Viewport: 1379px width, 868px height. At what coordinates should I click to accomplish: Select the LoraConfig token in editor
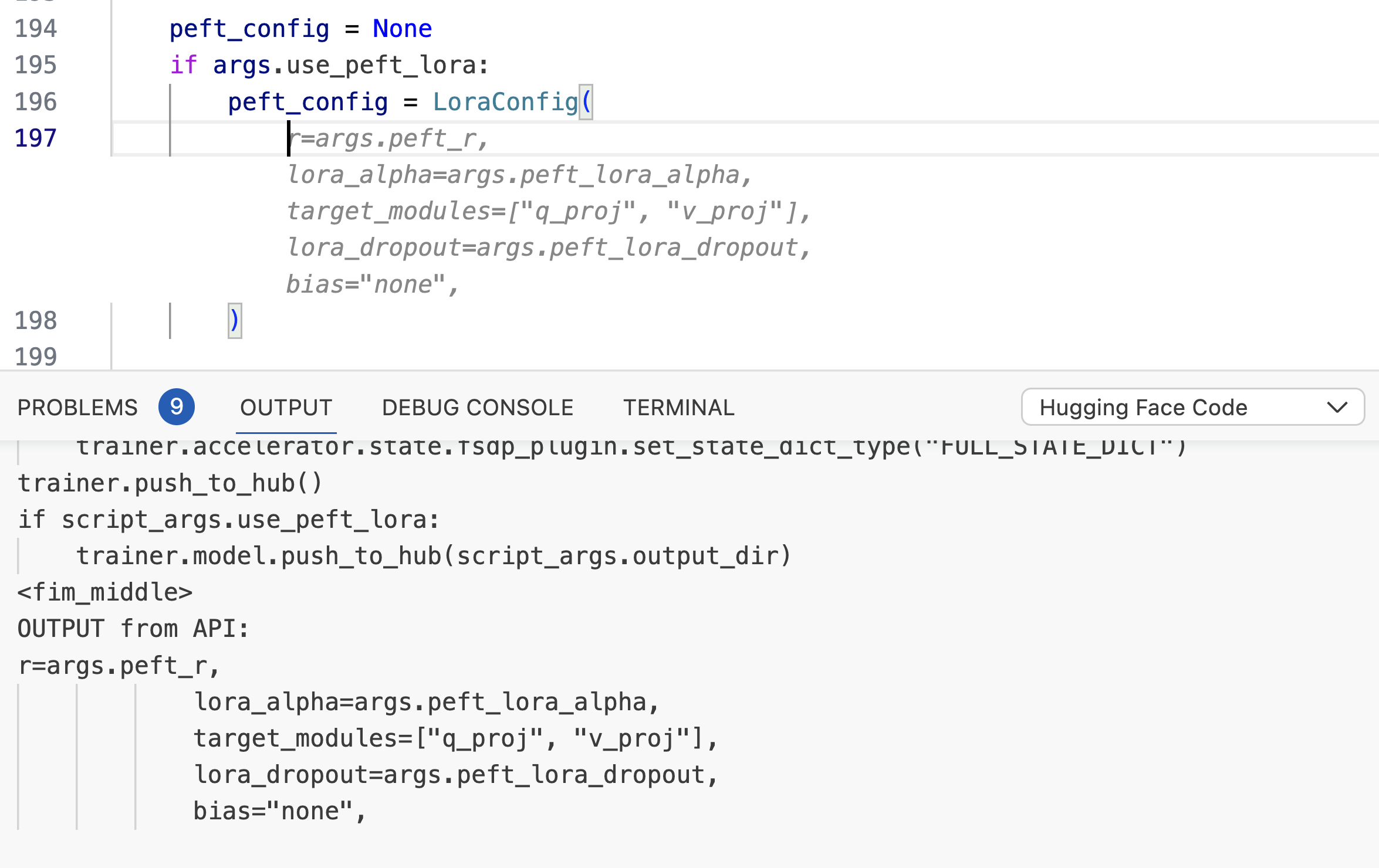(x=506, y=101)
